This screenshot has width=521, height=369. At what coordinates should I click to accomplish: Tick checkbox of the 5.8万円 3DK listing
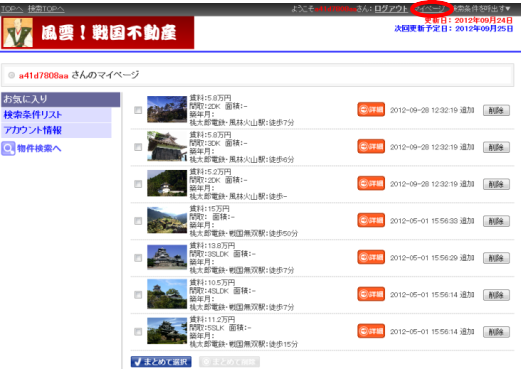138,147
